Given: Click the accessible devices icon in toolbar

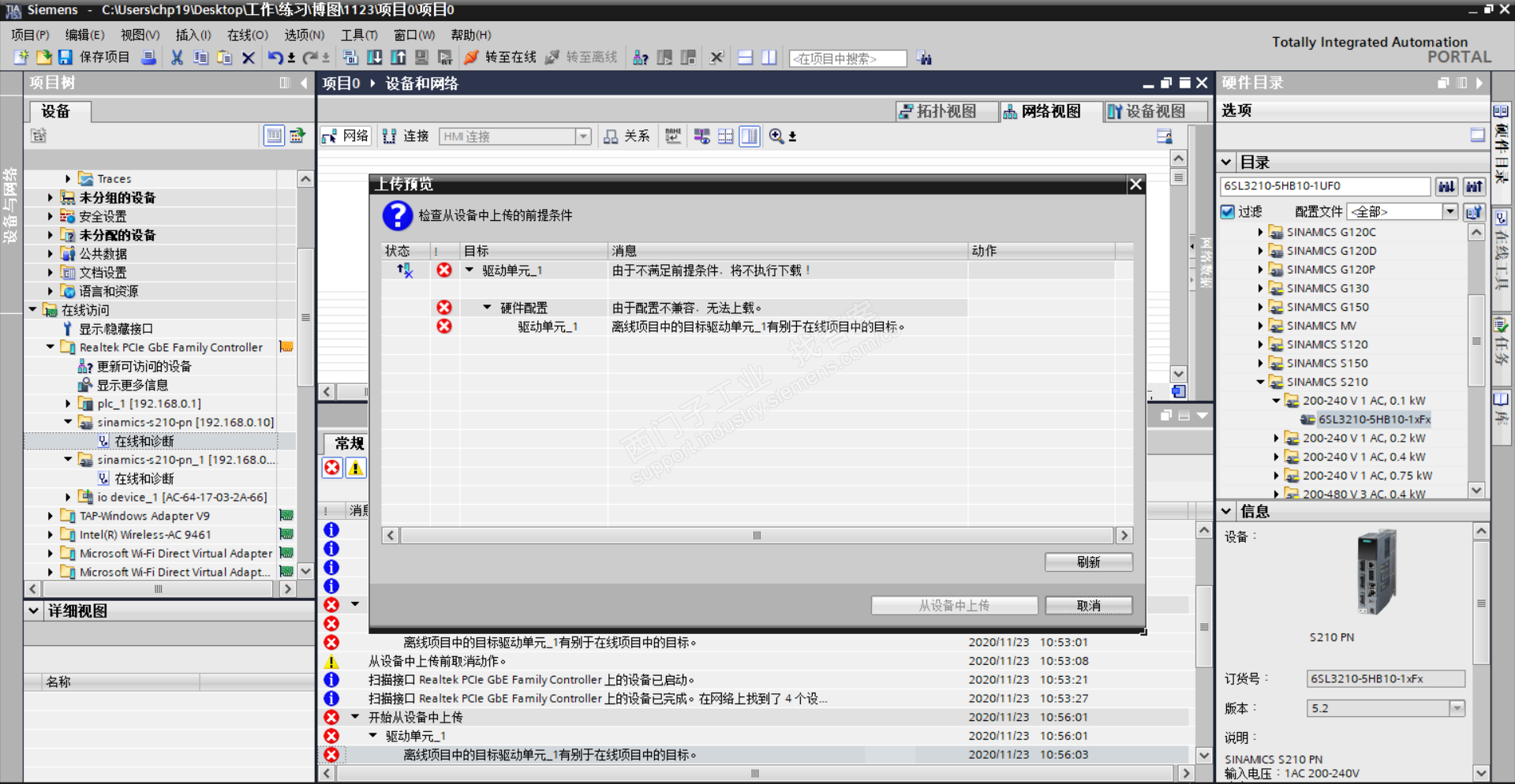Looking at the screenshot, I should (641, 58).
